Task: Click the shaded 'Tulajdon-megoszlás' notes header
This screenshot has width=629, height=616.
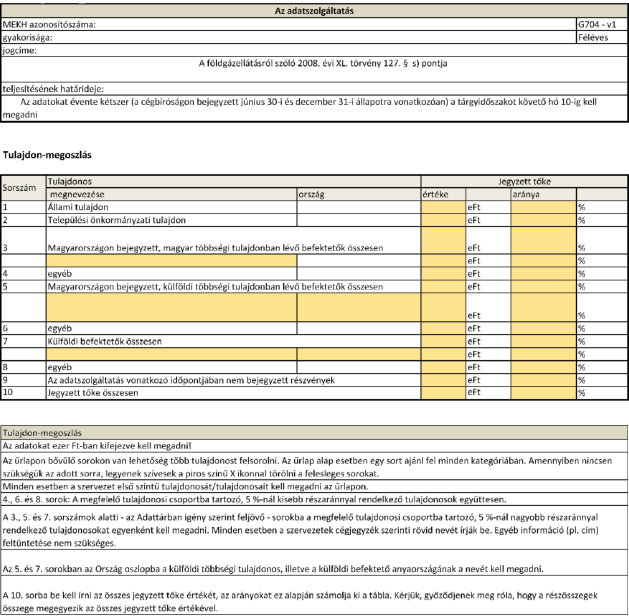Action: (x=314, y=433)
